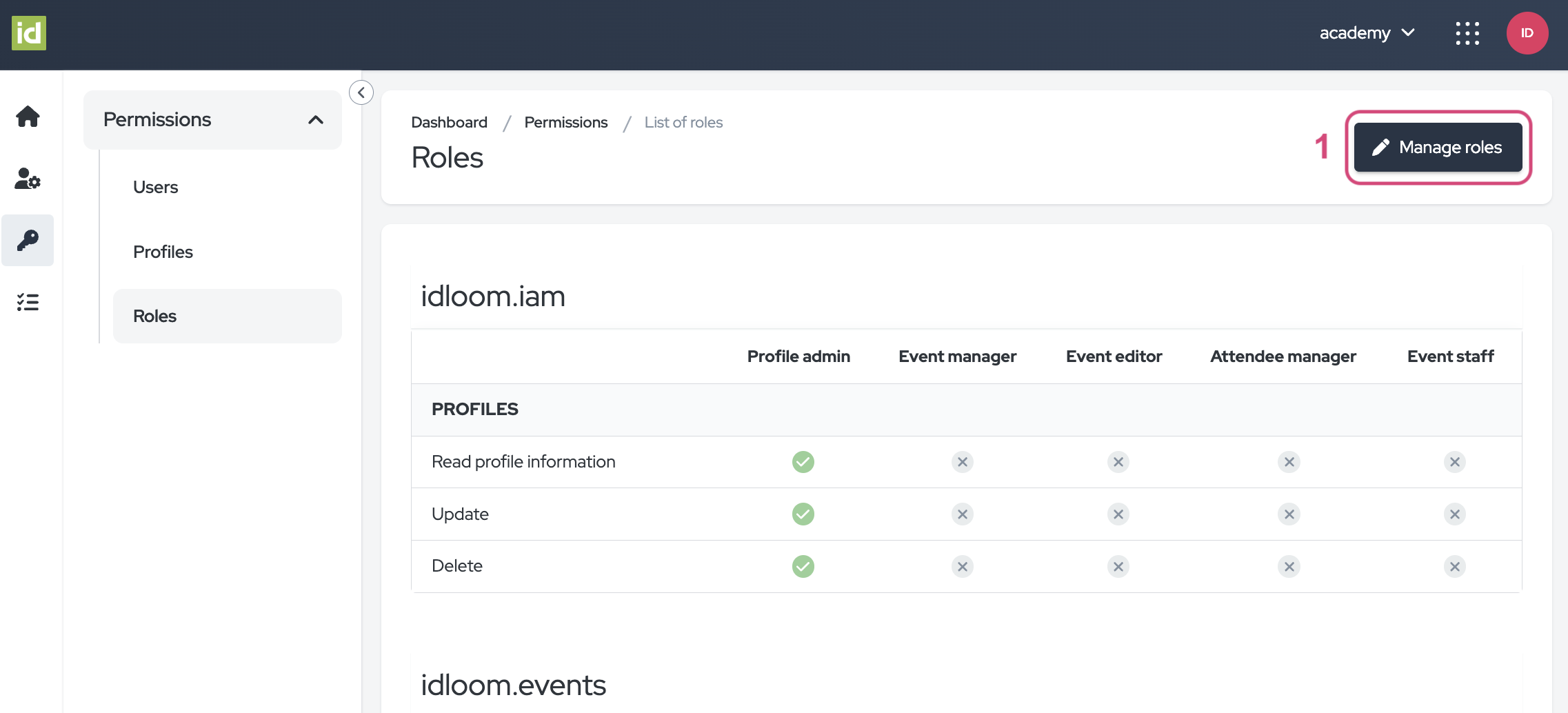
Task: Click the Permissions breadcrumb link
Action: 566,122
